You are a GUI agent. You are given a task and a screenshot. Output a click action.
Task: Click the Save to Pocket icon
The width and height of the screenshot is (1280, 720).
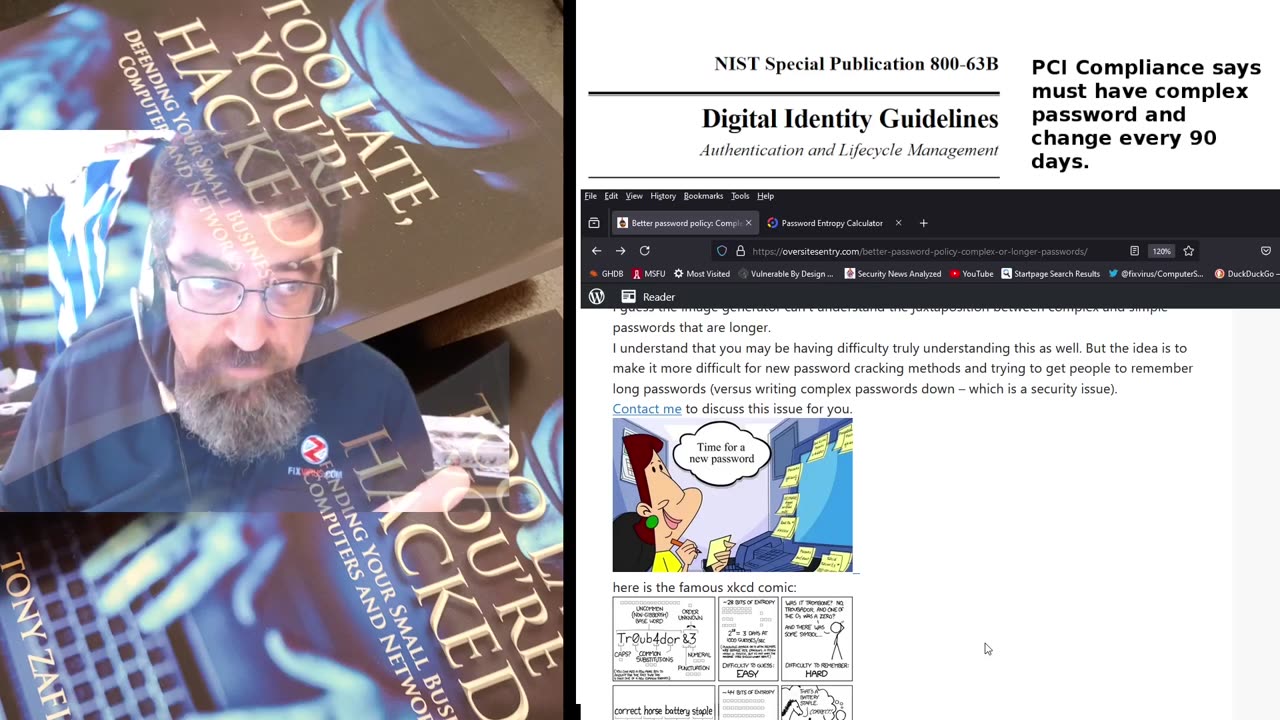pyautogui.click(x=1265, y=251)
